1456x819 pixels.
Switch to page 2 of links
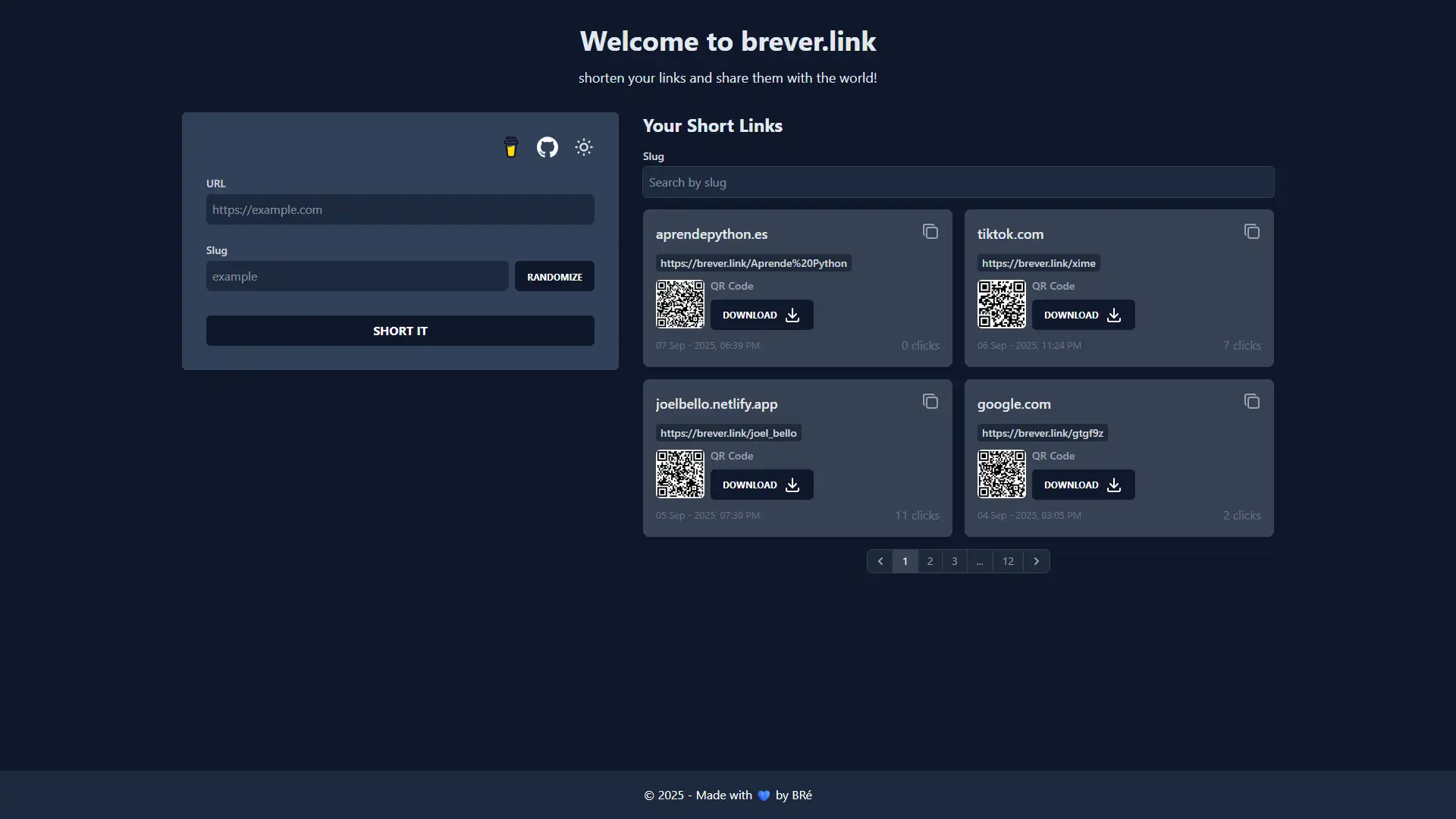coord(930,561)
